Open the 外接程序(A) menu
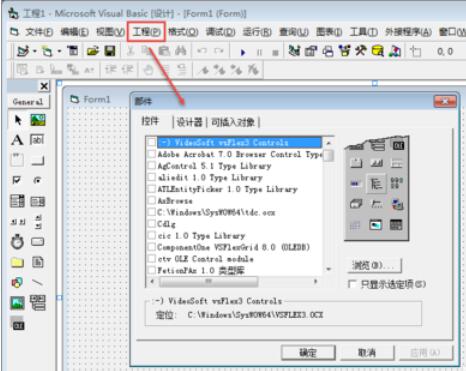This screenshot has width=466, height=371. click(408, 32)
